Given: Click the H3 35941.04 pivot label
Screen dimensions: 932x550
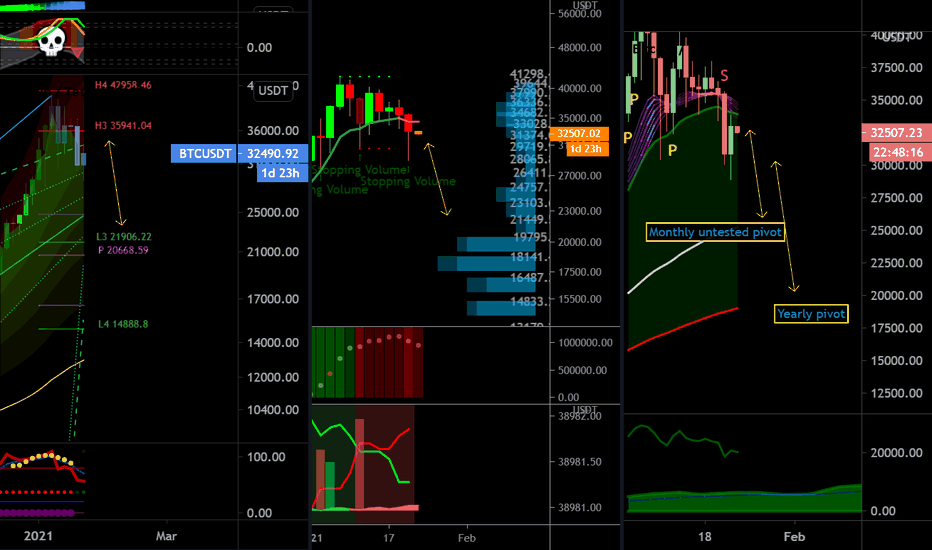Looking at the screenshot, I should pyautogui.click(x=123, y=125).
